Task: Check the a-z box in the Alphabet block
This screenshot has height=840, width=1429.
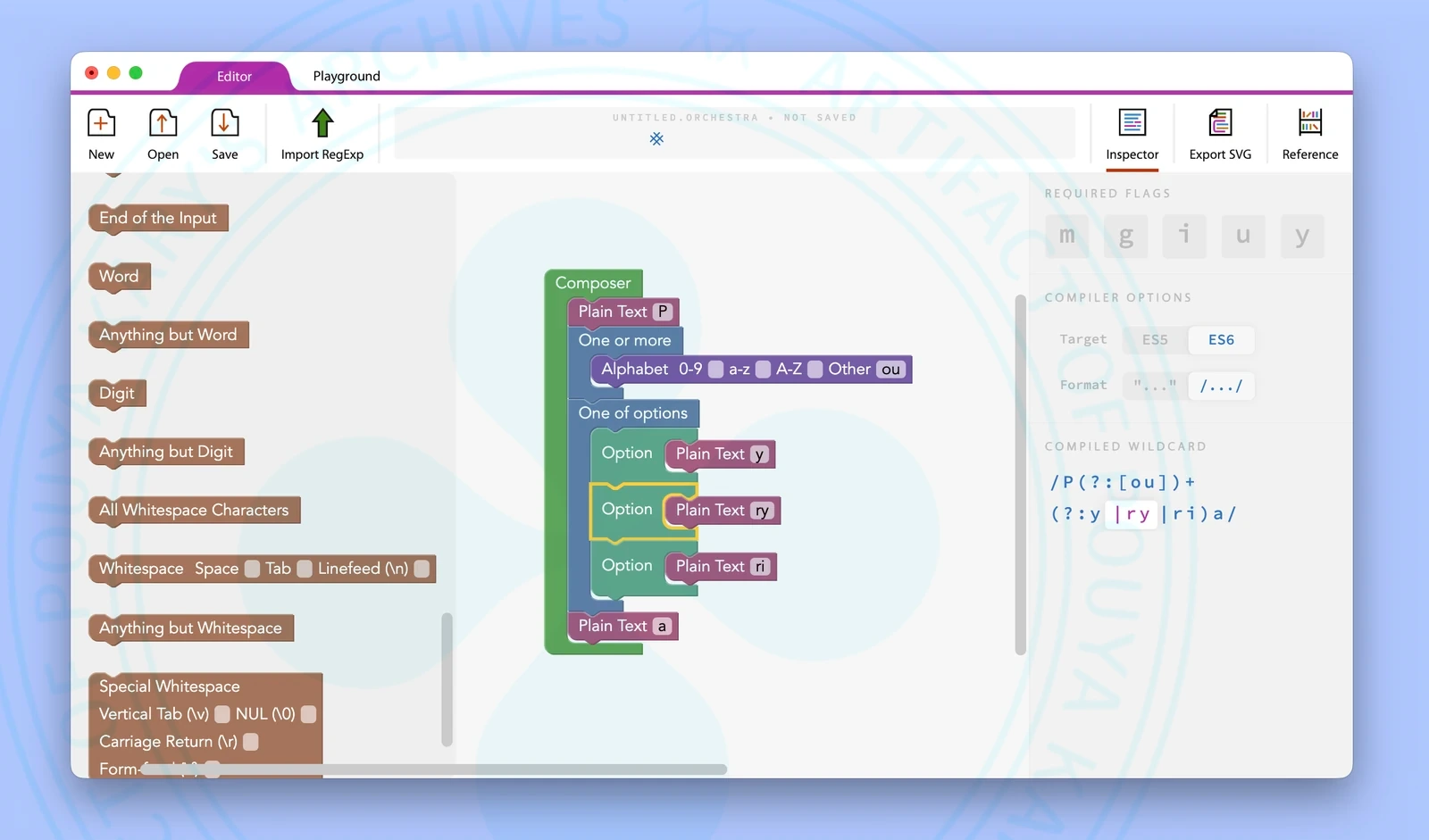Action: point(763,370)
